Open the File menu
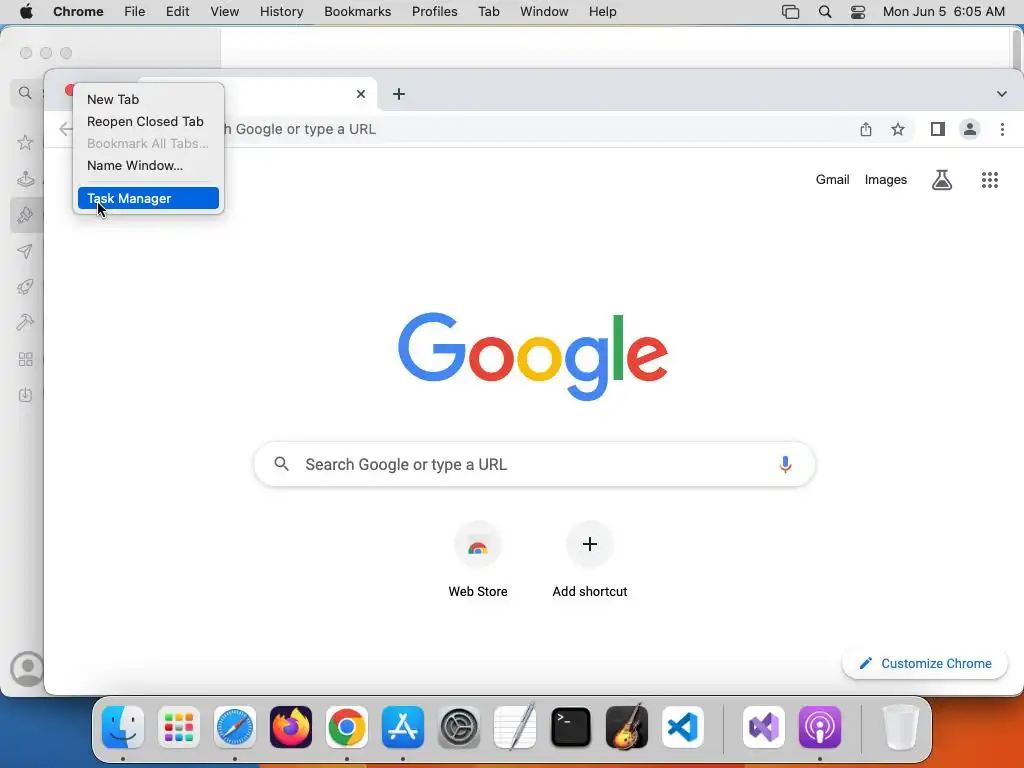Screen dimensions: 1024x768 pyautogui.click(x=135, y=12)
